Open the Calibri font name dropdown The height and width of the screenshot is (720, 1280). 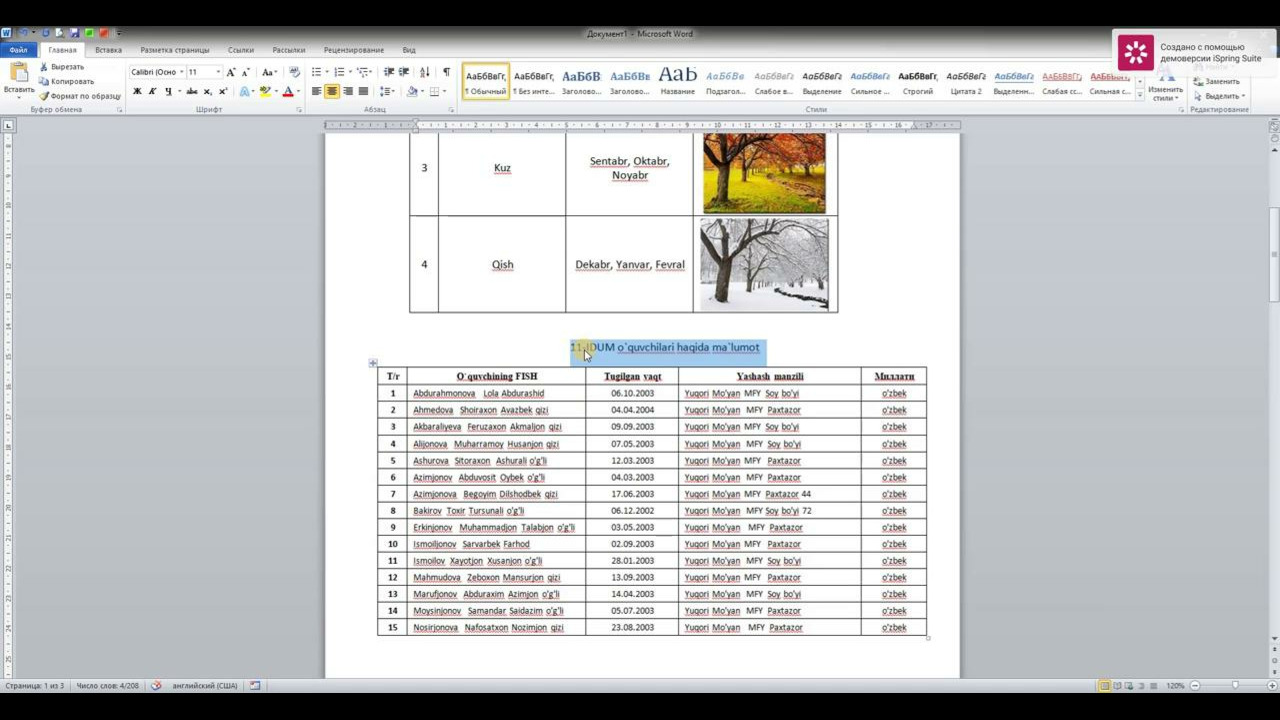181,72
